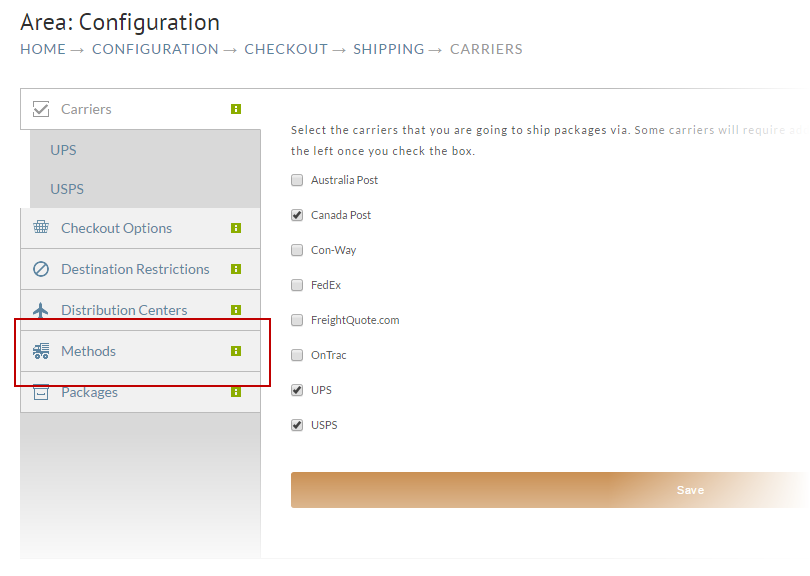Click the Australia Post label
810x576 pixels.
coord(345,180)
